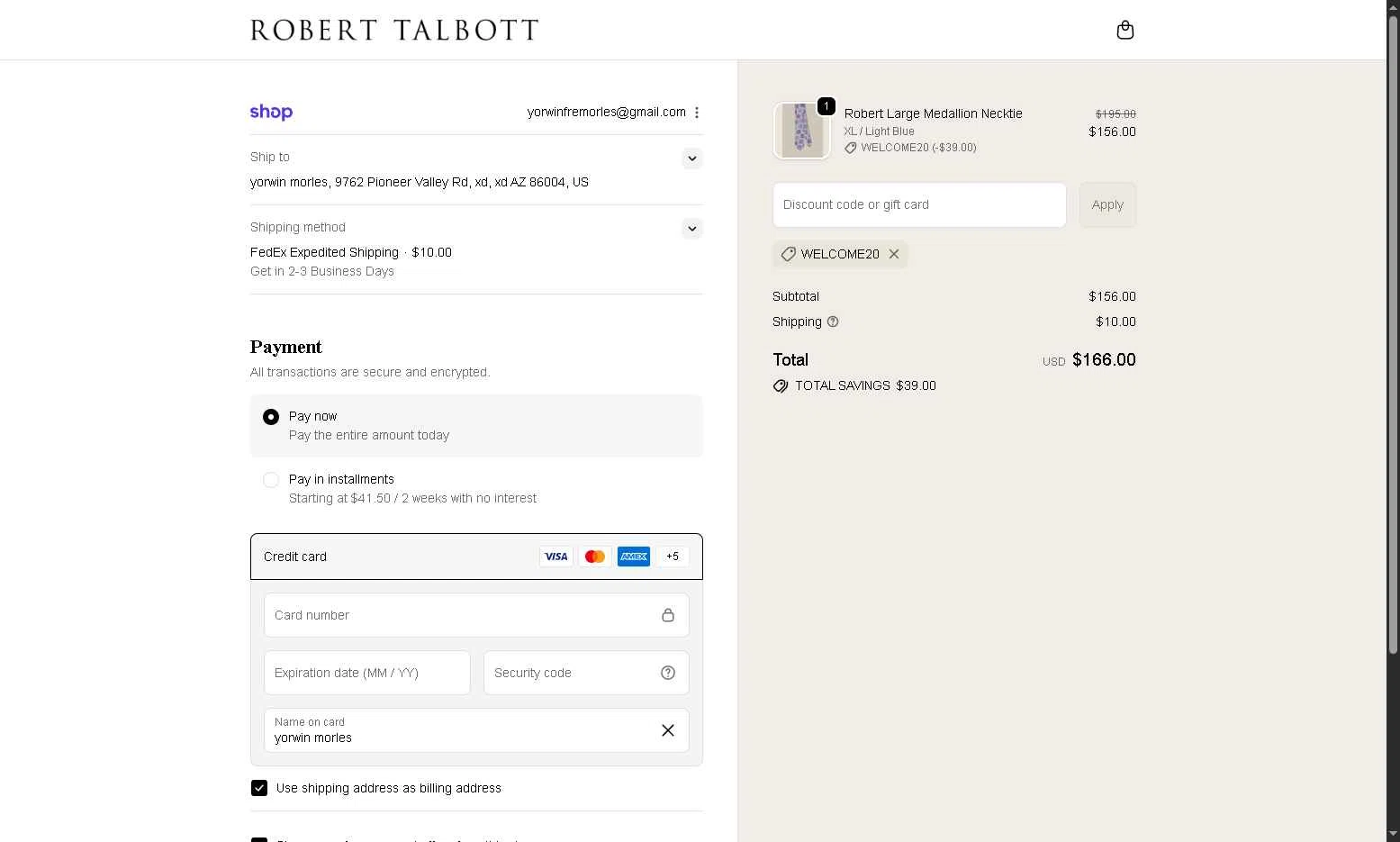Viewport: 1400px width, 842px height.
Task: Click the lock icon in Card number
Action: 668,615
